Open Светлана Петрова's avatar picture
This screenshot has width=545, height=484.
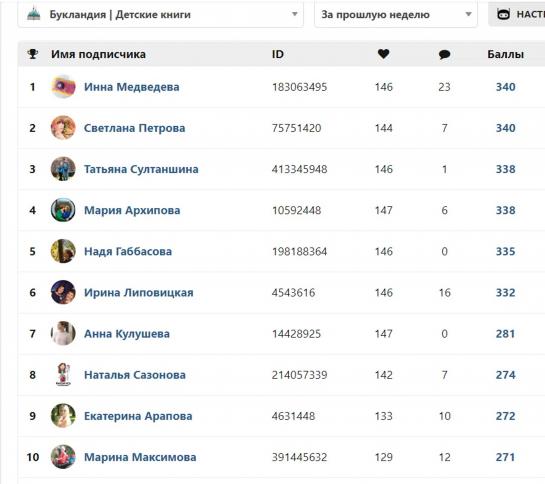coord(63,128)
